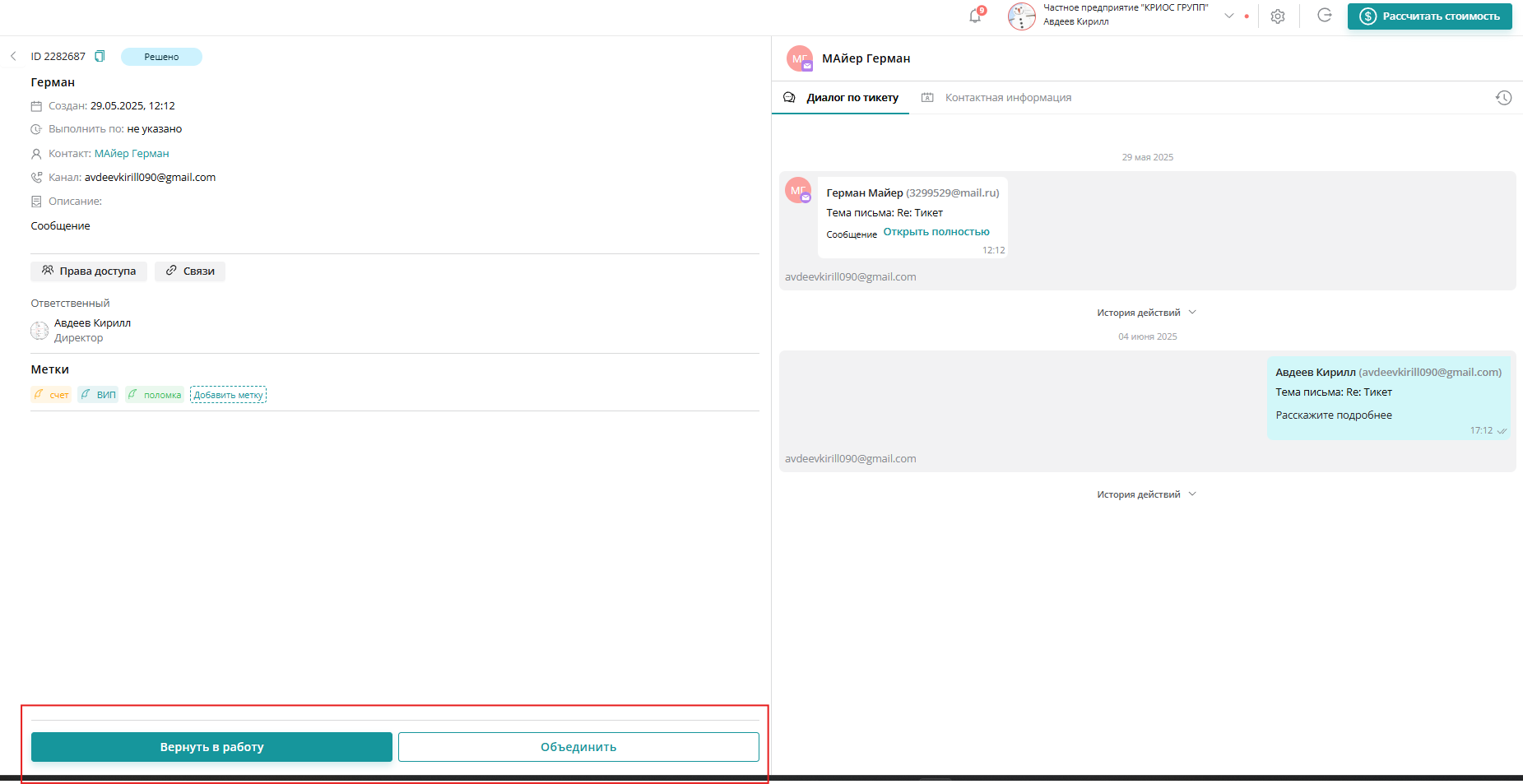Go back using the arrow beside ticket ID

pyautogui.click(x=13, y=57)
